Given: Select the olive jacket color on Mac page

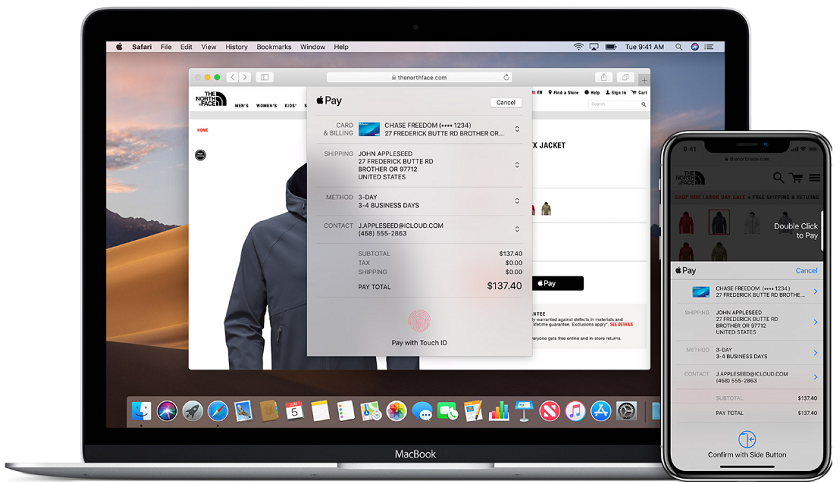Looking at the screenshot, I should point(546,208).
